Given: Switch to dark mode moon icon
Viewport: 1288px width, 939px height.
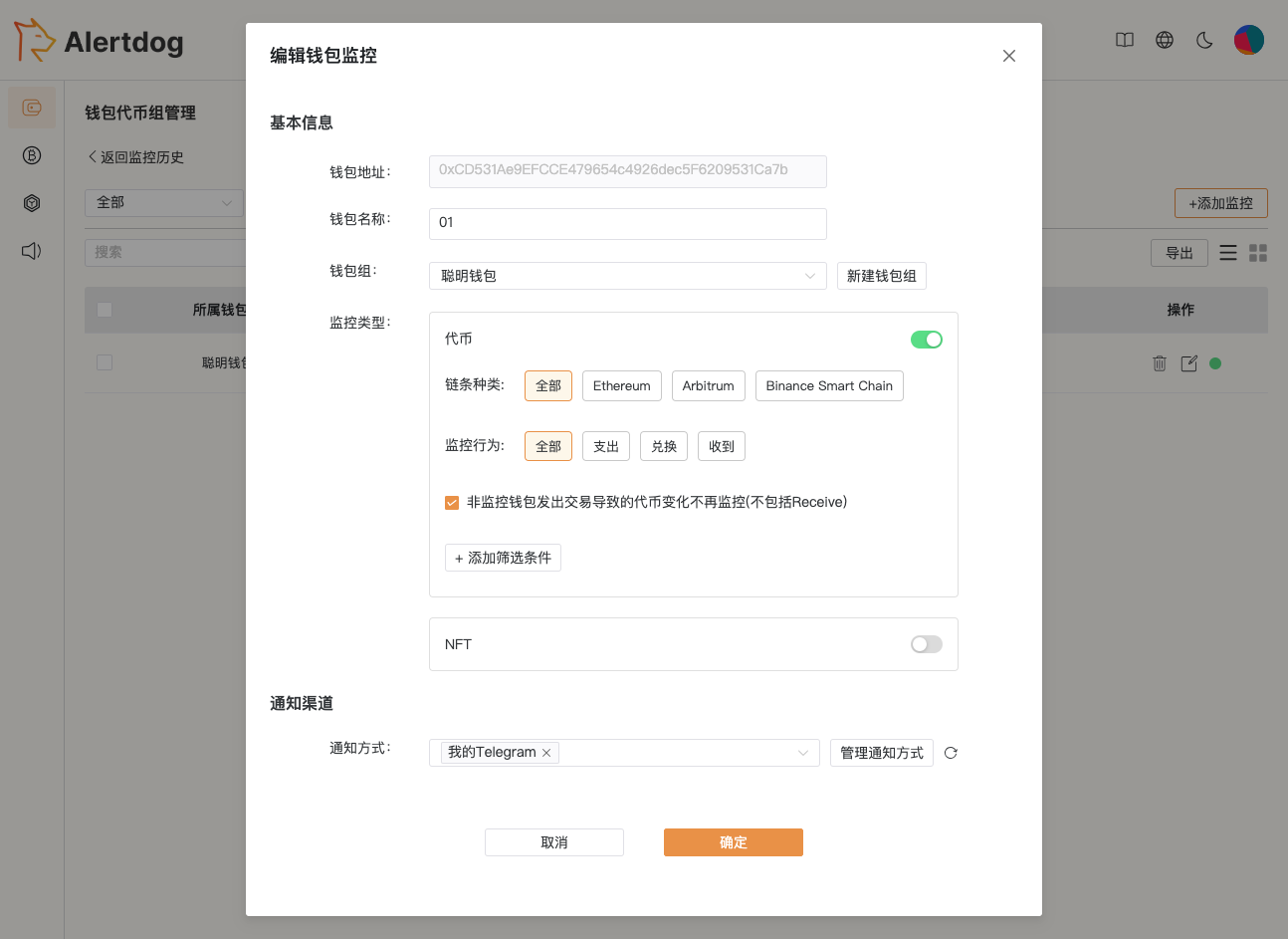Looking at the screenshot, I should (1204, 41).
